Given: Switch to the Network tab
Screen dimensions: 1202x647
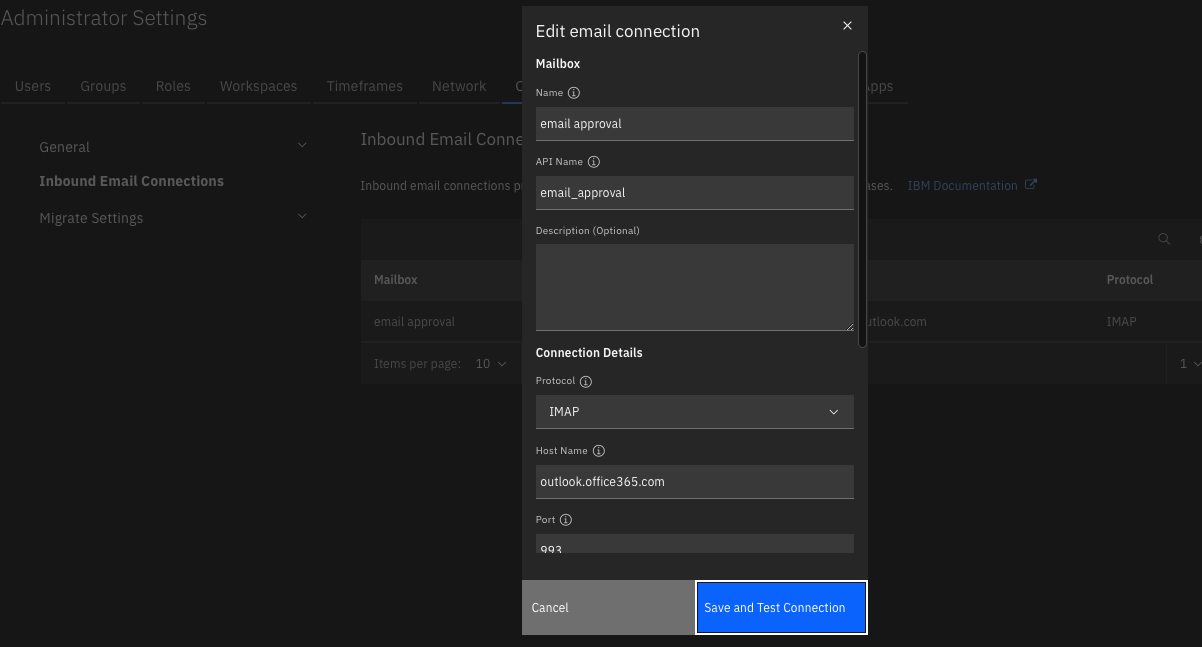Looking at the screenshot, I should 459,86.
